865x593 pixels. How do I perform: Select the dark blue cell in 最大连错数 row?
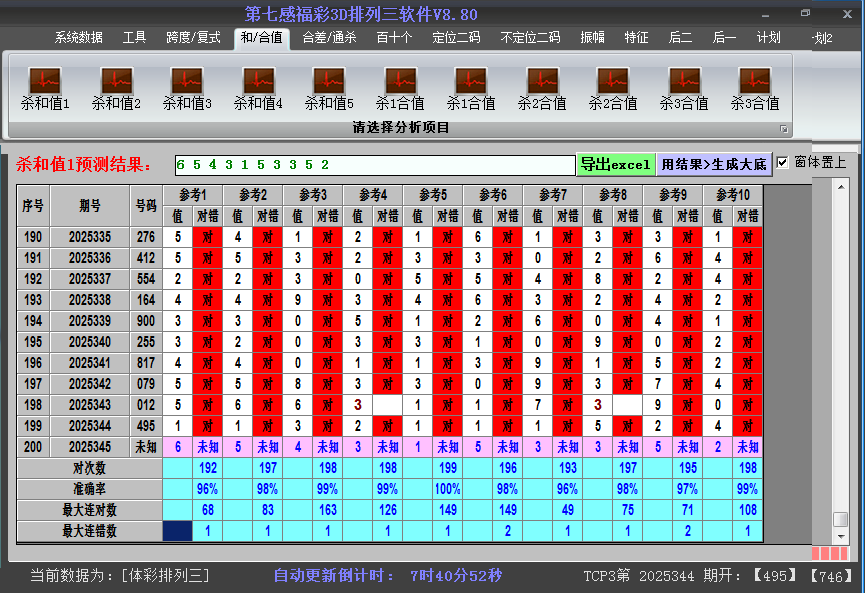177,531
